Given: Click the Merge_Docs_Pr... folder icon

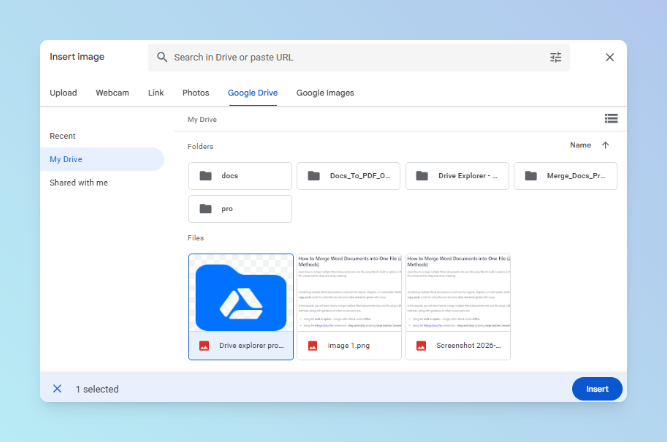Looking at the screenshot, I should [x=531, y=176].
